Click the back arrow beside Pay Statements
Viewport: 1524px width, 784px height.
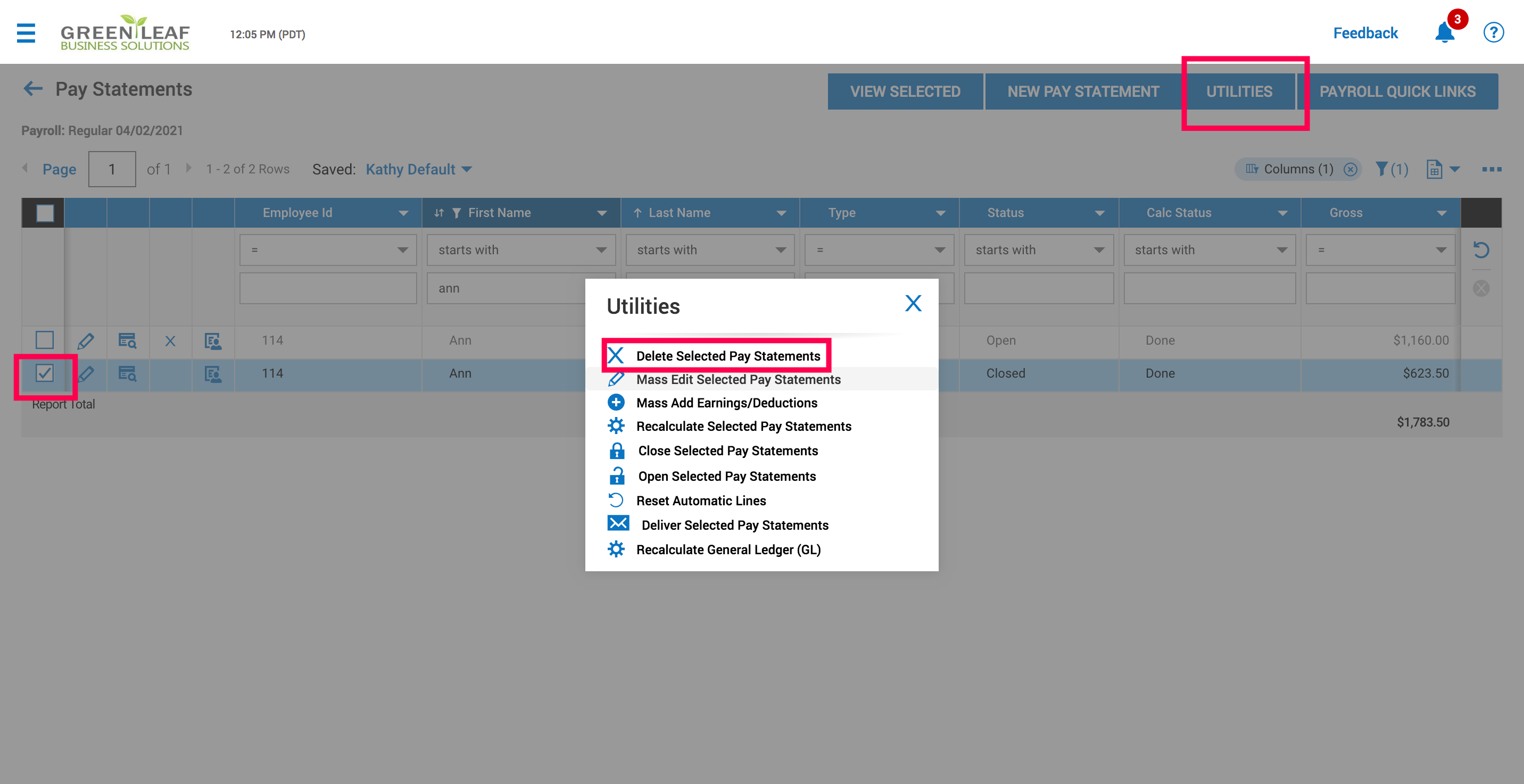pos(33,89)
